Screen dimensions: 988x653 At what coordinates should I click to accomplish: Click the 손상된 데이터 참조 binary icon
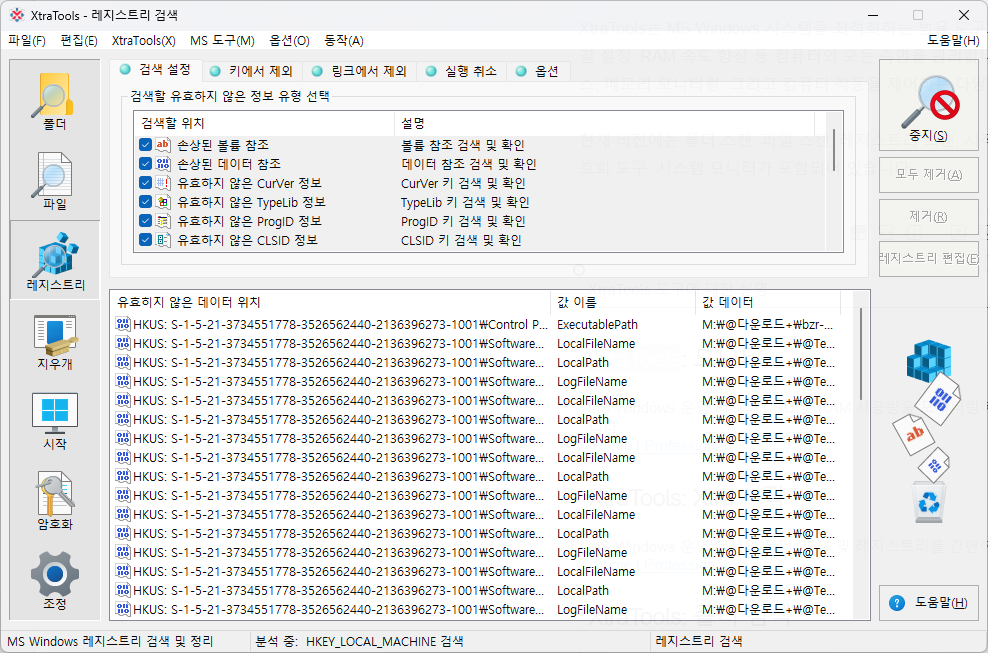coord(163,164)
